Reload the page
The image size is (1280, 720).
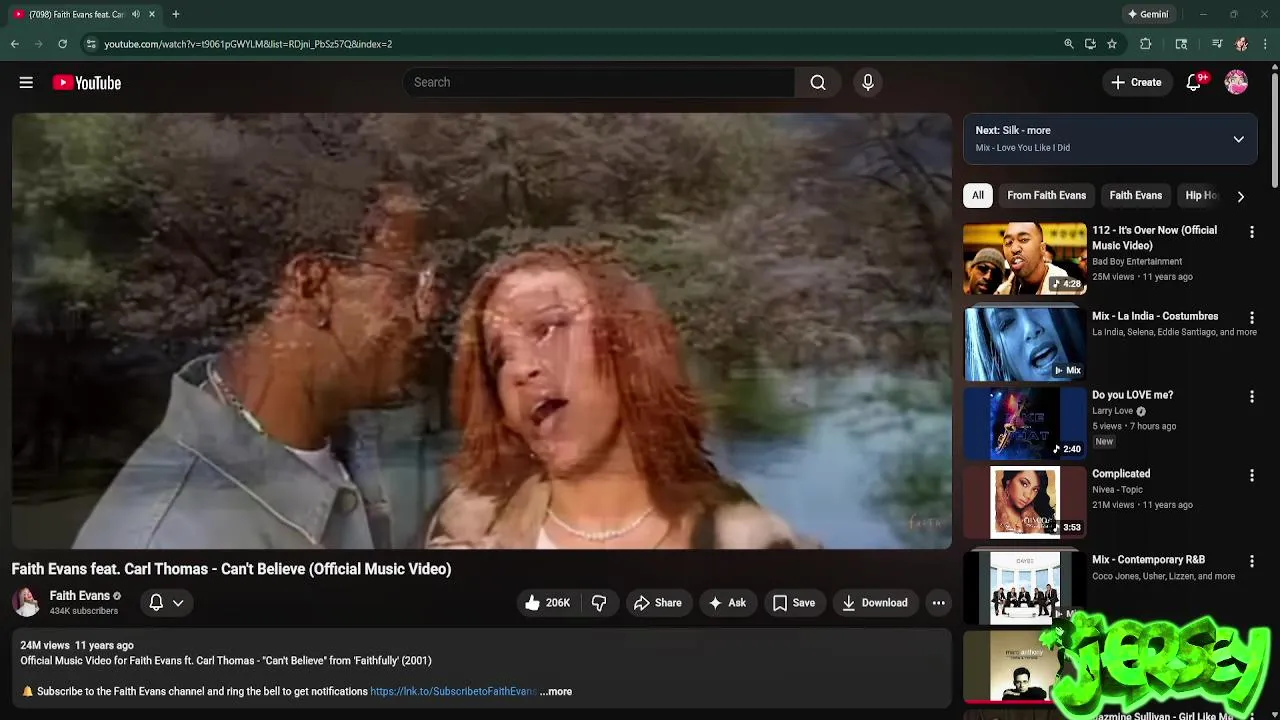[x=62, y=44]
